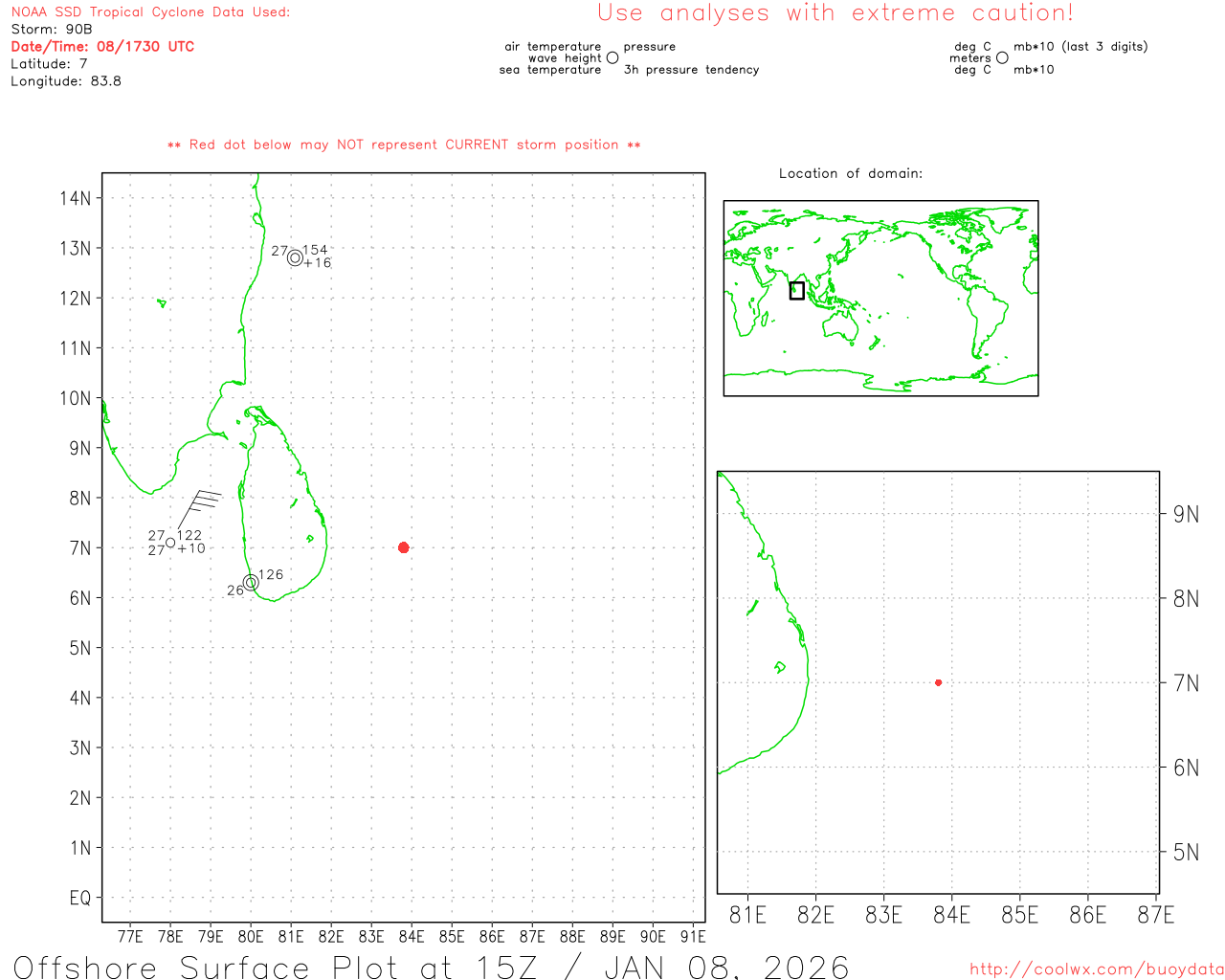Click the red dot disclaimer warning text
The height and width of the screenshot is (980, 1225).
coord(404,145)
